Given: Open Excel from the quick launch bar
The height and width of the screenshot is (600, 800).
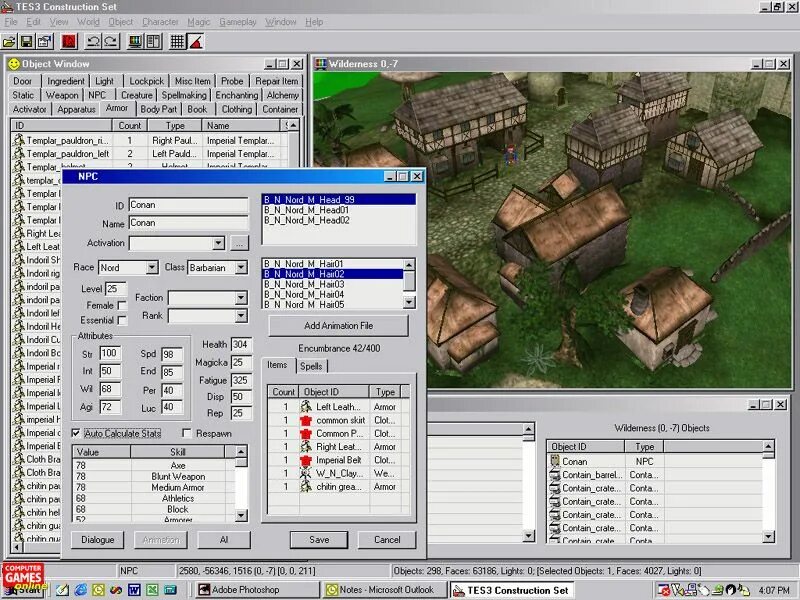Looking at the screenshot, I should [x=152, y=590].
